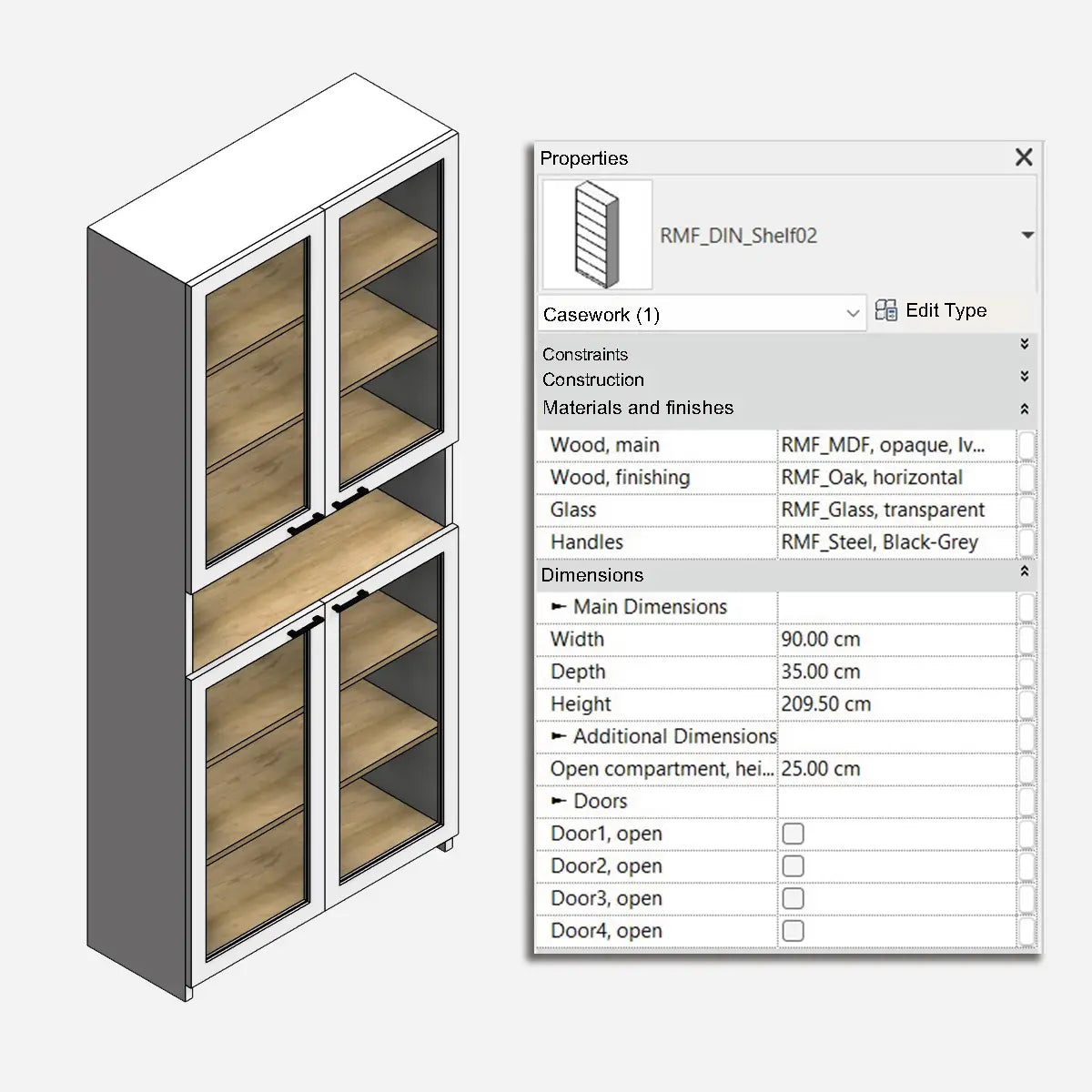Select the Glass material value field

895,510
